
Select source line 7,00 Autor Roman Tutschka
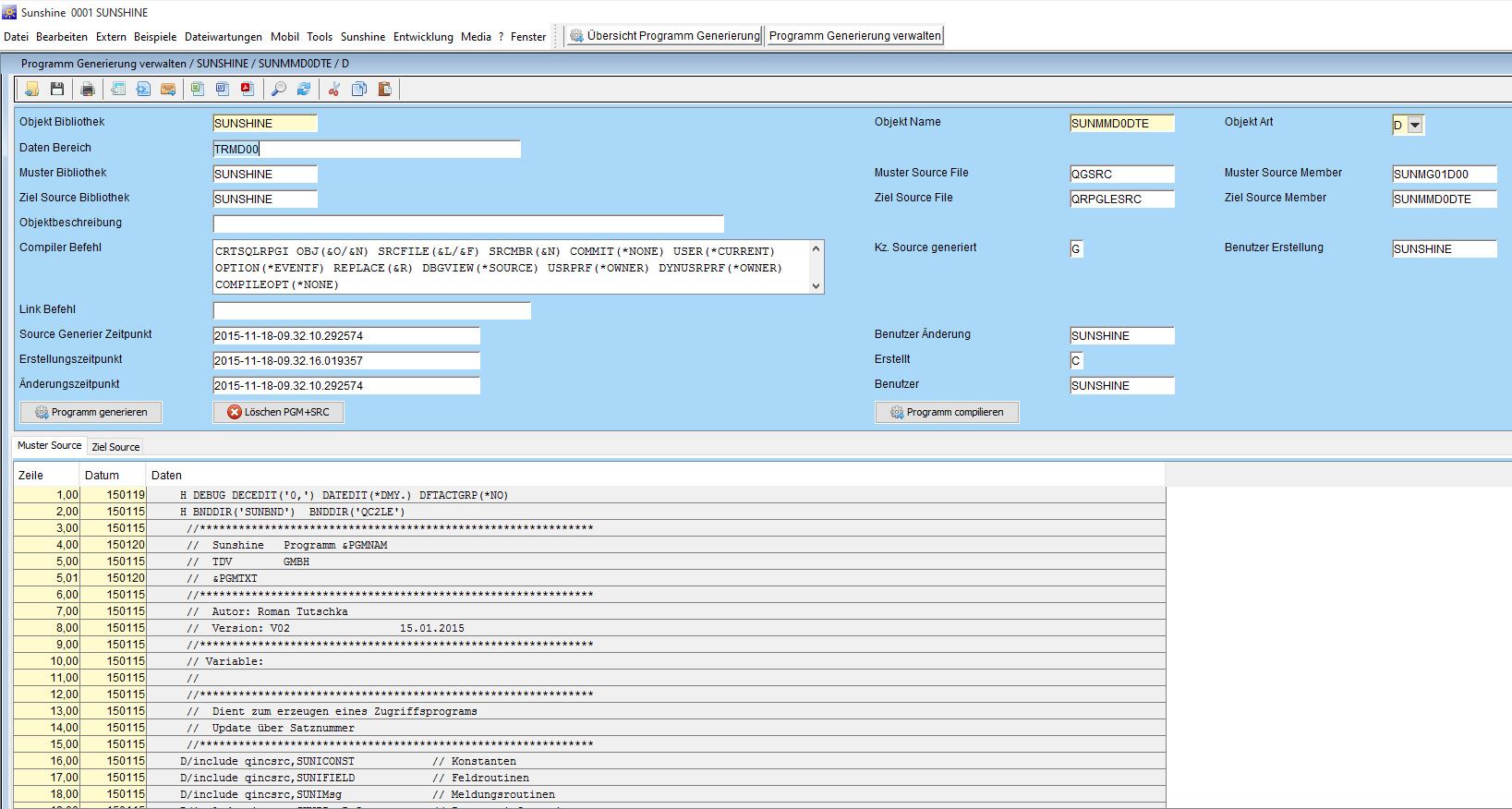[589, 611]
